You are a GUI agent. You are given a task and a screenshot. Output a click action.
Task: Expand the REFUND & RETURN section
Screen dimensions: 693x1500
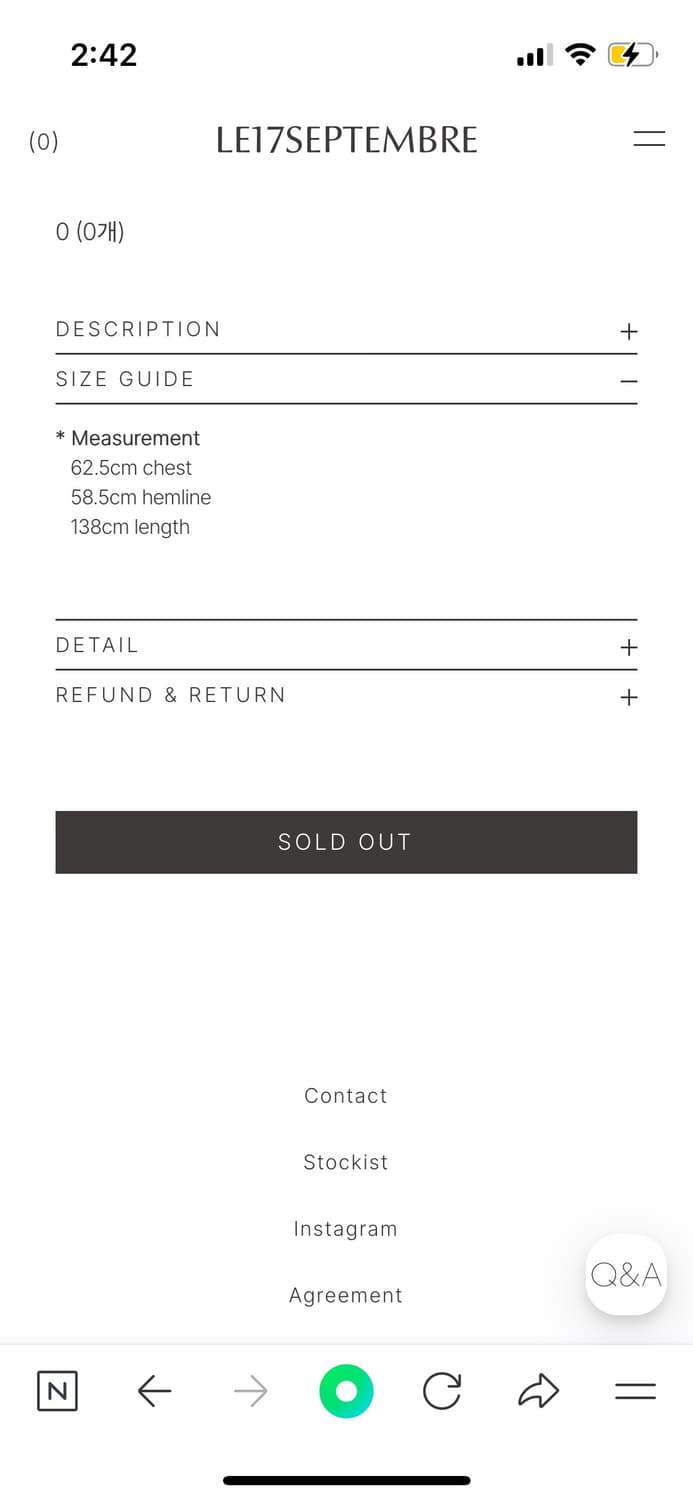(x=628, y=697)
